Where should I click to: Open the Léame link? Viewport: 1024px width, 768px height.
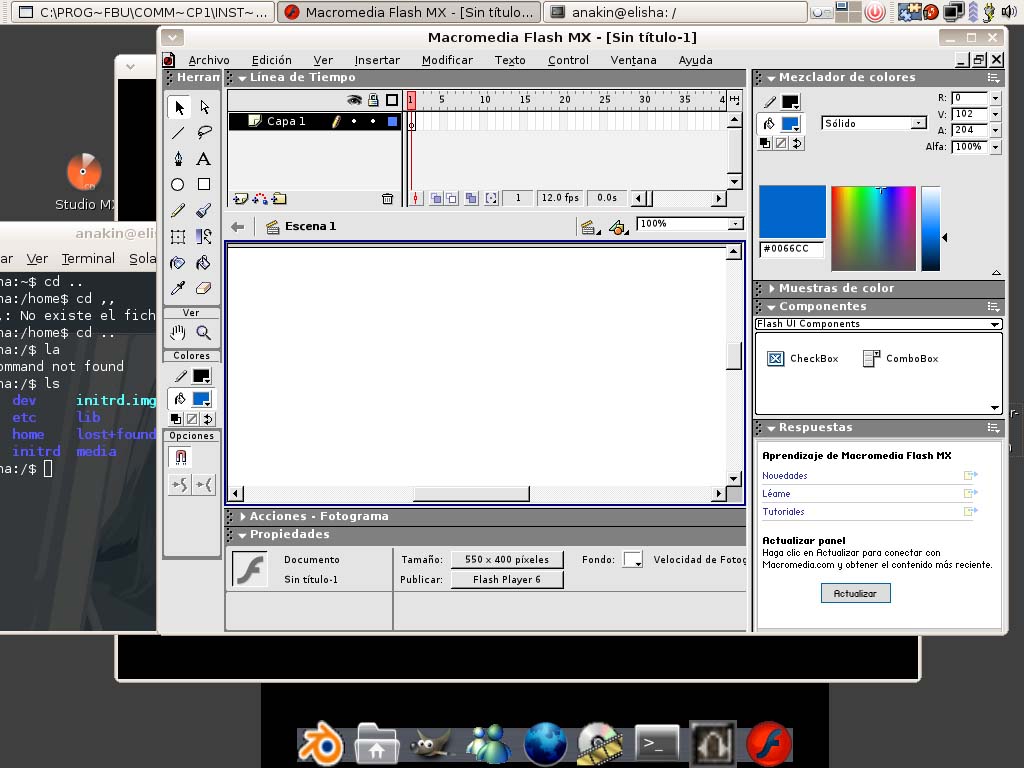(776, 494)
